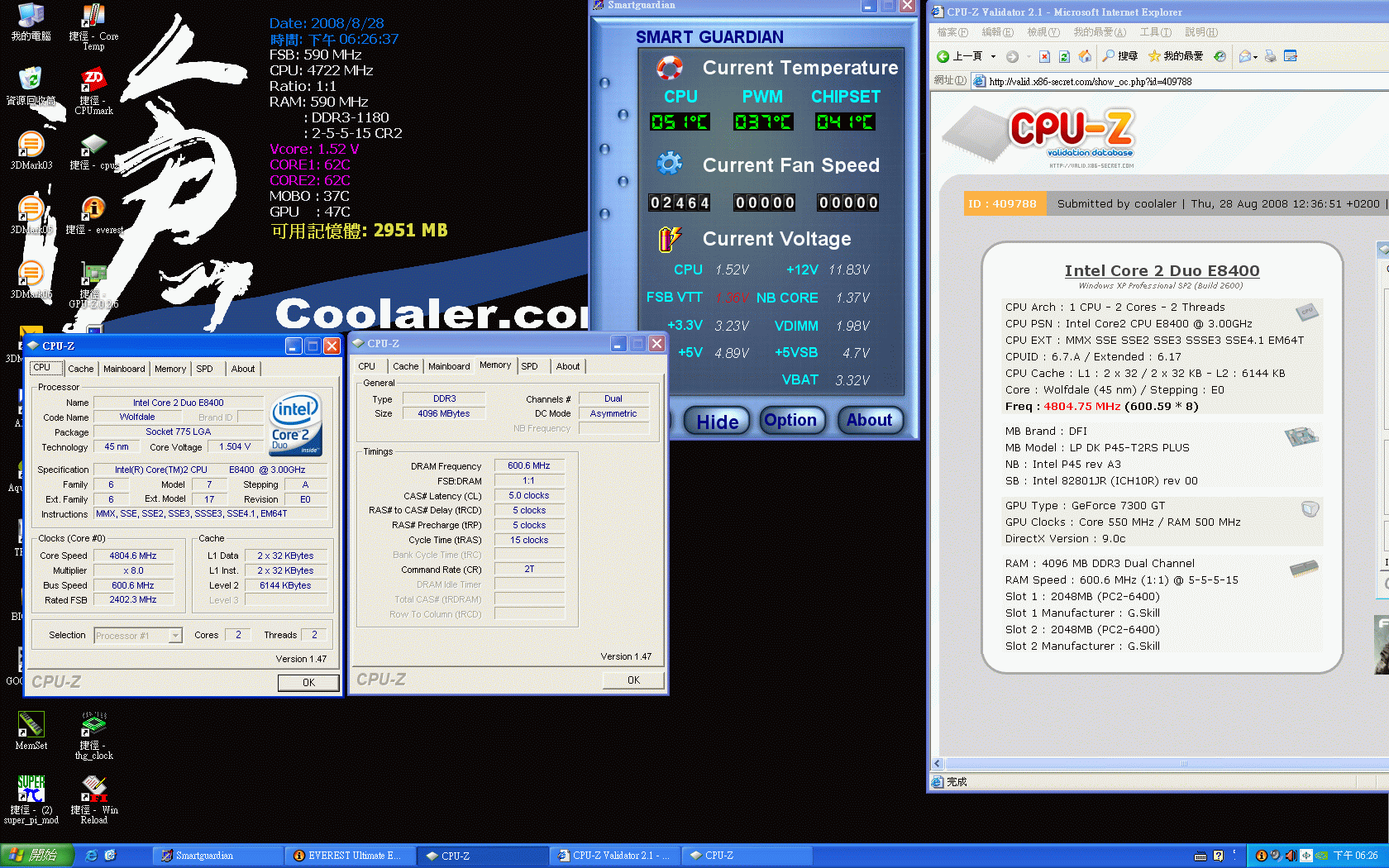Screen dimensions: 1389x868
Task: Click Windows Start button
Action: click(37, 856)
